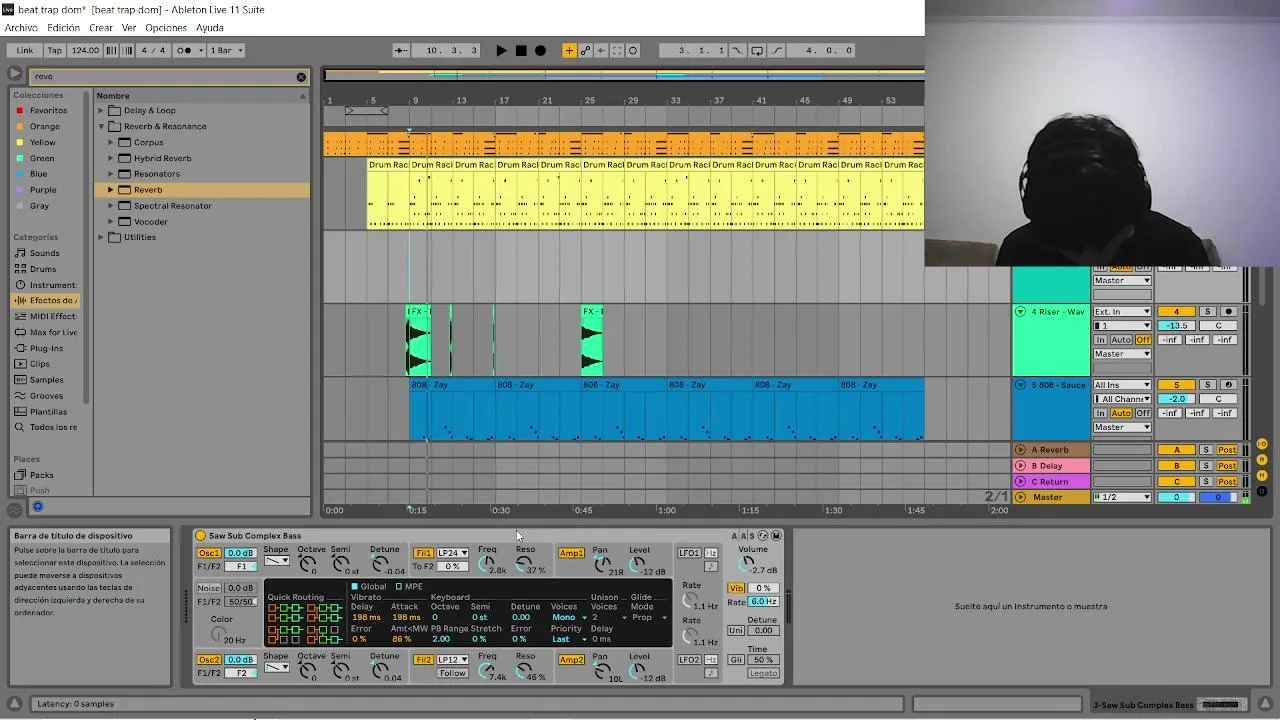
Task: Click the Re-enable Automation arrow icon
Action: (601, 50)
